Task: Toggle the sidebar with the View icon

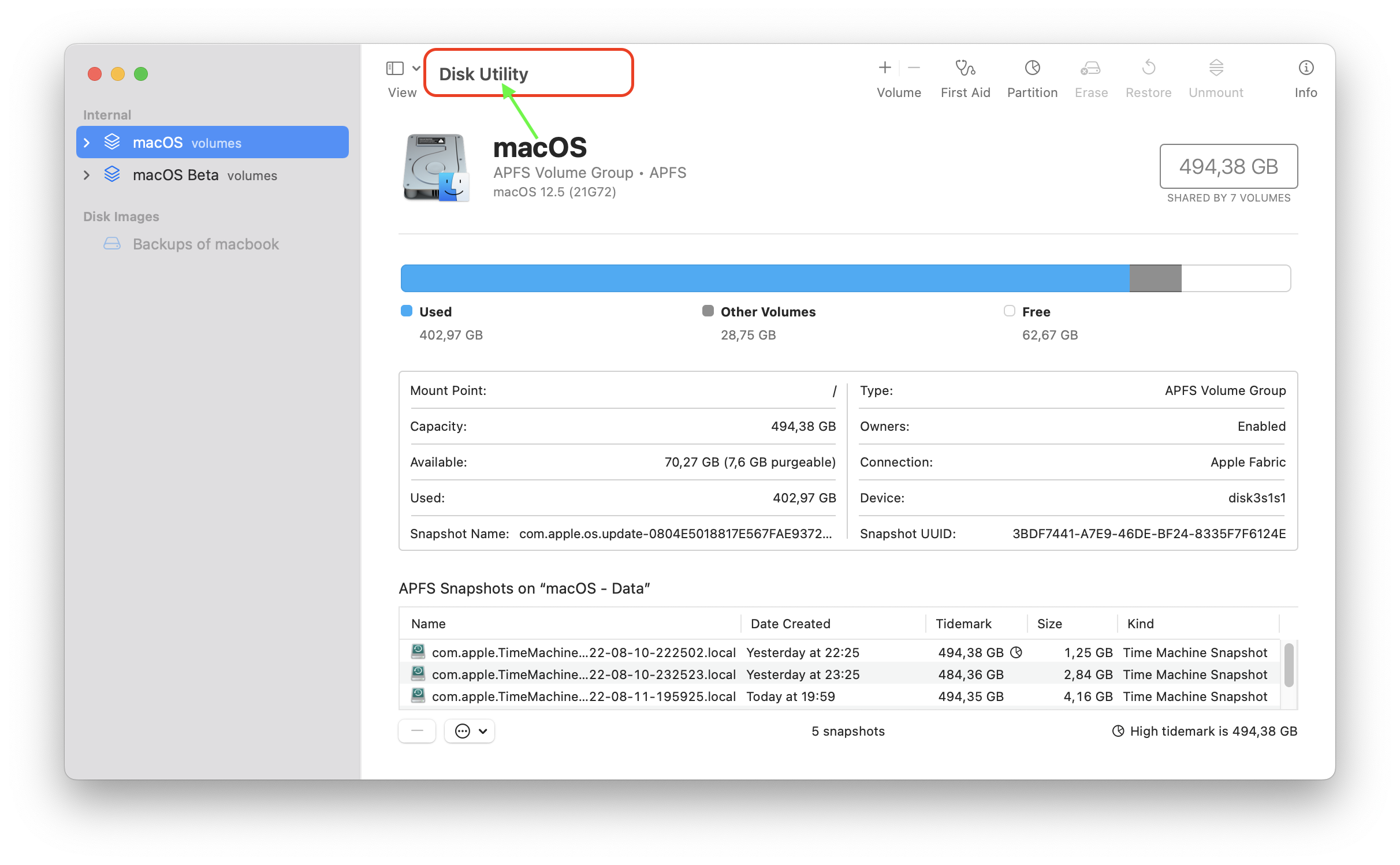Action: point(394,68)
